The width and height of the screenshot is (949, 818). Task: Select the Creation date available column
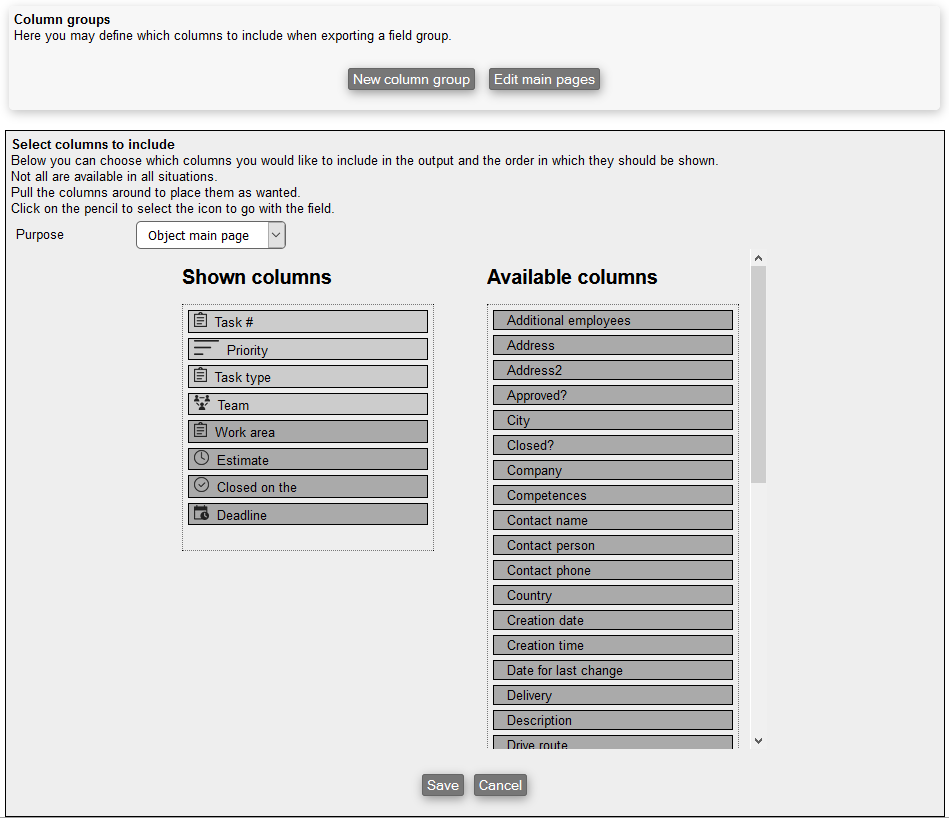coord(612,620)
